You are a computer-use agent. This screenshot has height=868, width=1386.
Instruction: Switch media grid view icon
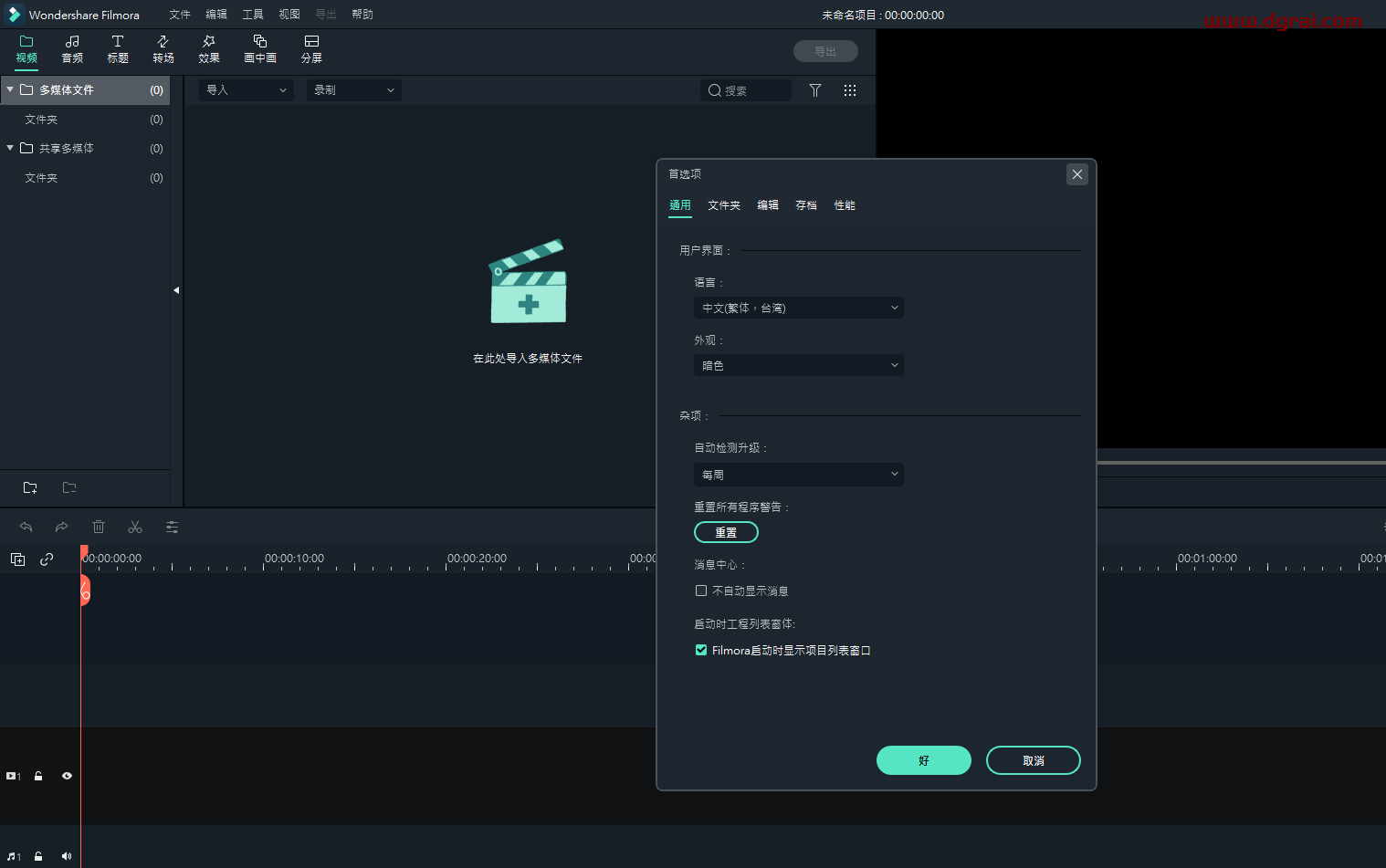[x=850, y=90]
